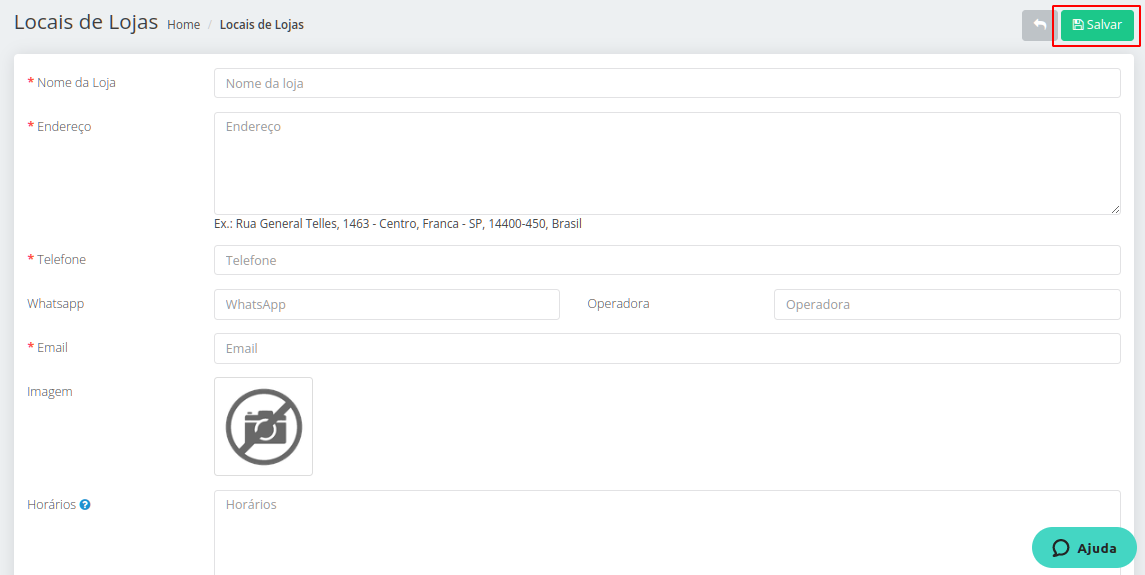The height and width of the screenshot is (575, 1145).
Task: Select the Email input field
Action: pos(667,349)
